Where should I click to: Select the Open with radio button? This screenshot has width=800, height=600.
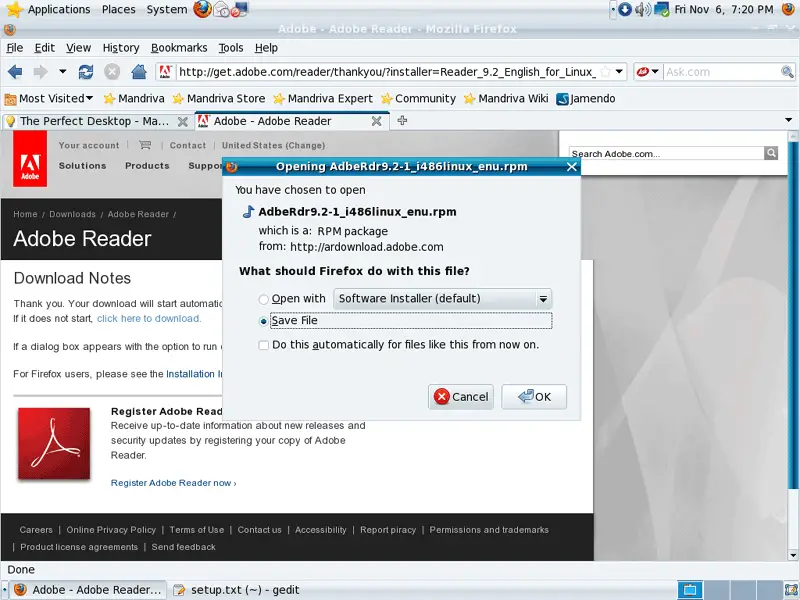pyautogui.click(x=263, y=299)
